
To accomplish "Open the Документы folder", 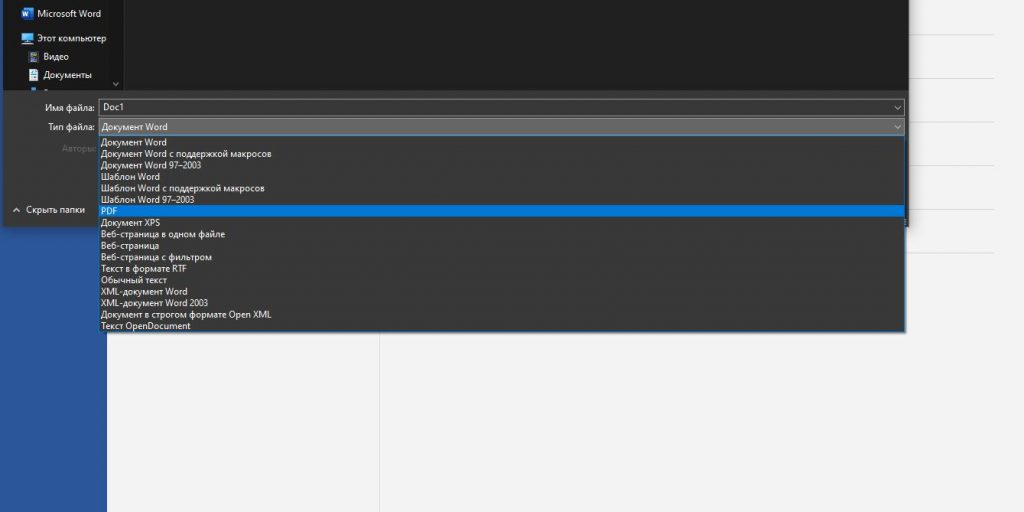I will pos(60,75).
